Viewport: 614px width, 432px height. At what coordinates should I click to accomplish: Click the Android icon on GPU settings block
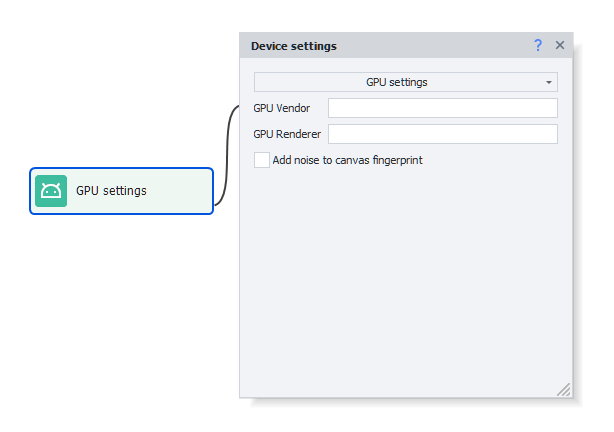51,191
